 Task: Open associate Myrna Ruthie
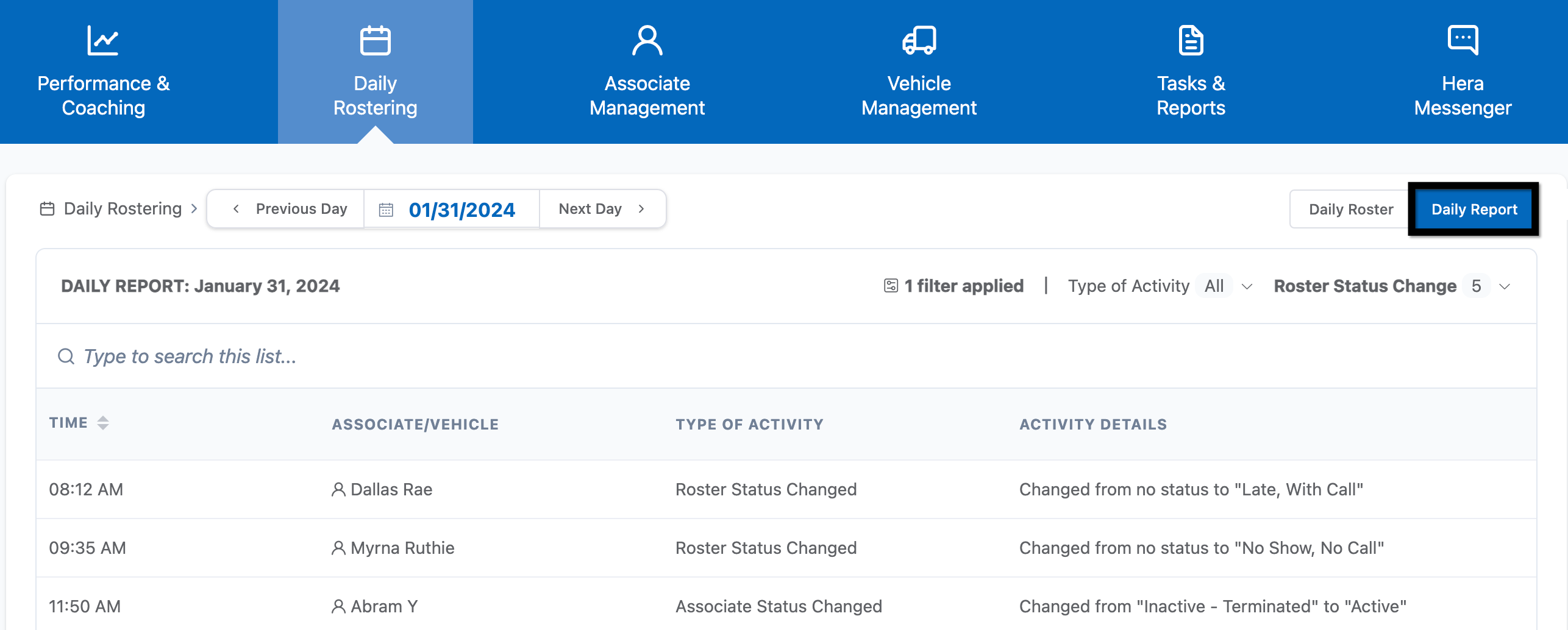(x=402, y=548)
